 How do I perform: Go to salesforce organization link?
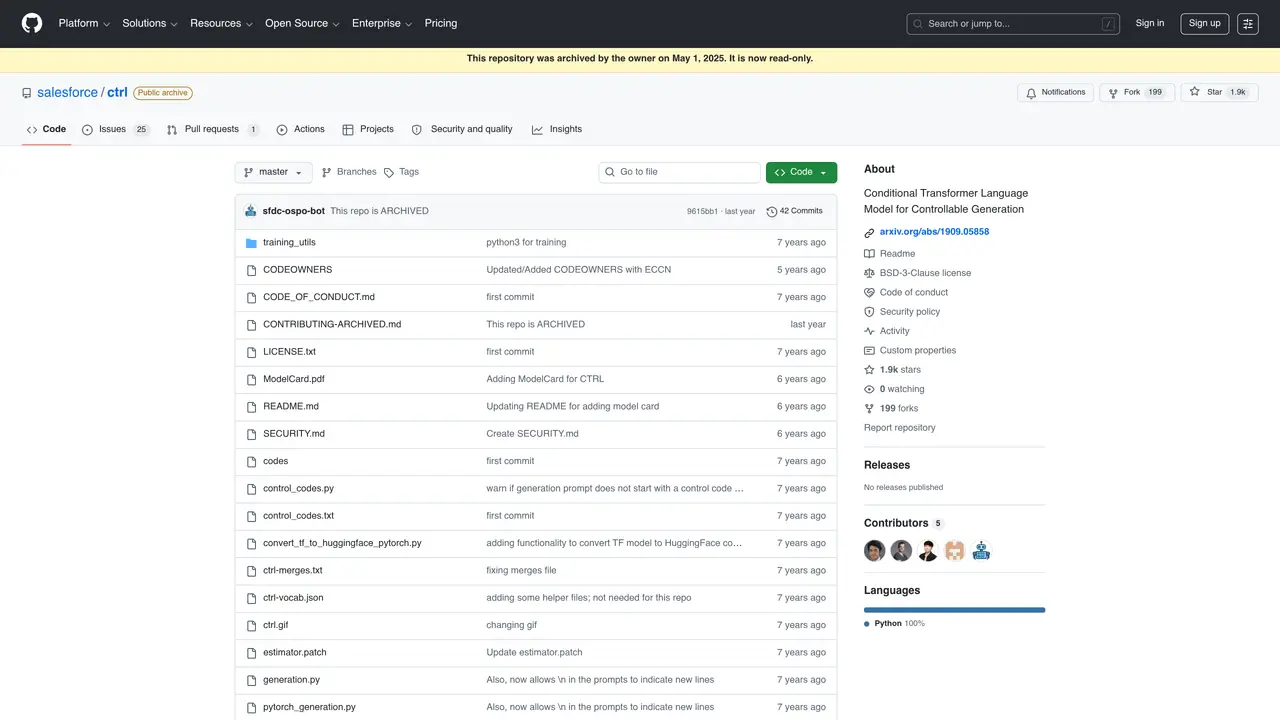click(x=67, y=92)
